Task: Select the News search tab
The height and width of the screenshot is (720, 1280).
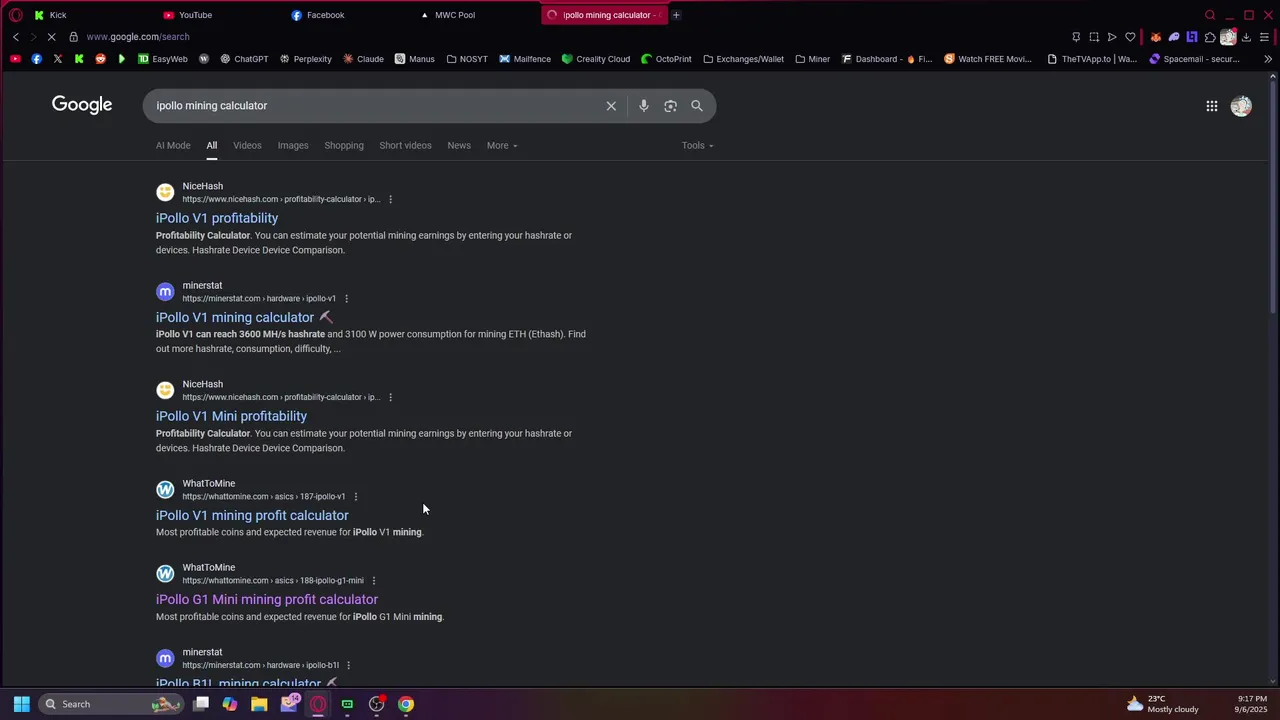Action: (459, 146)
